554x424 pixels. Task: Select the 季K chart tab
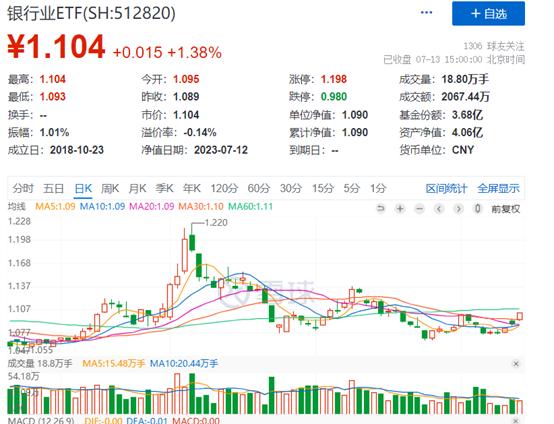[x=164, y=188]
